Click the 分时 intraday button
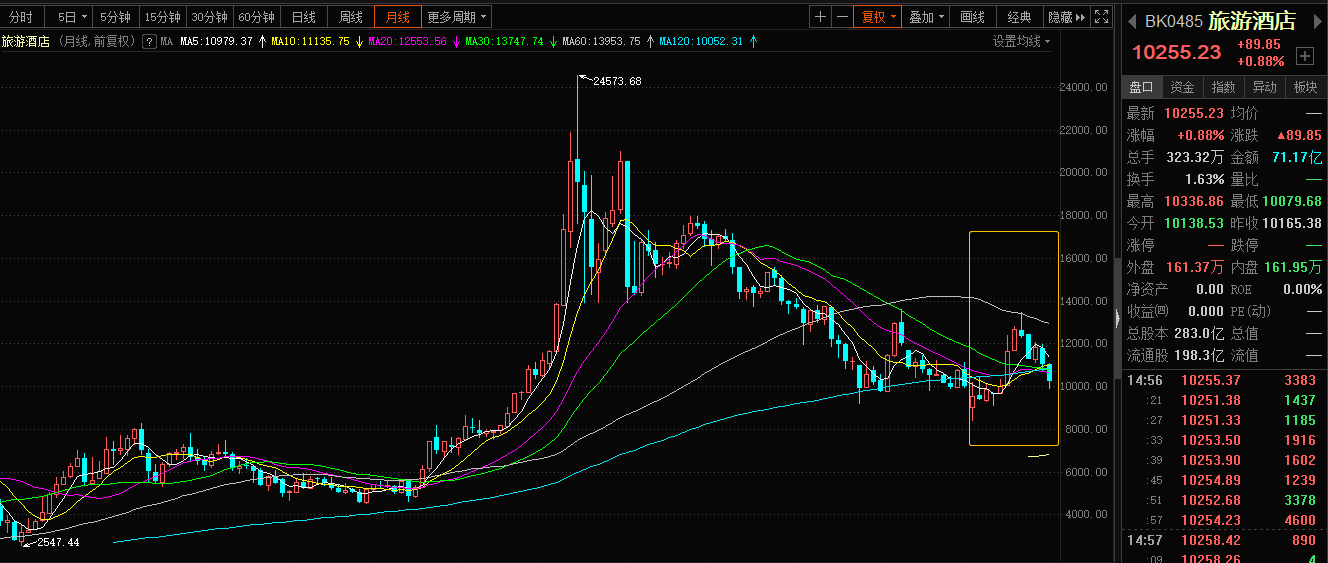 [x=21, y=17]
